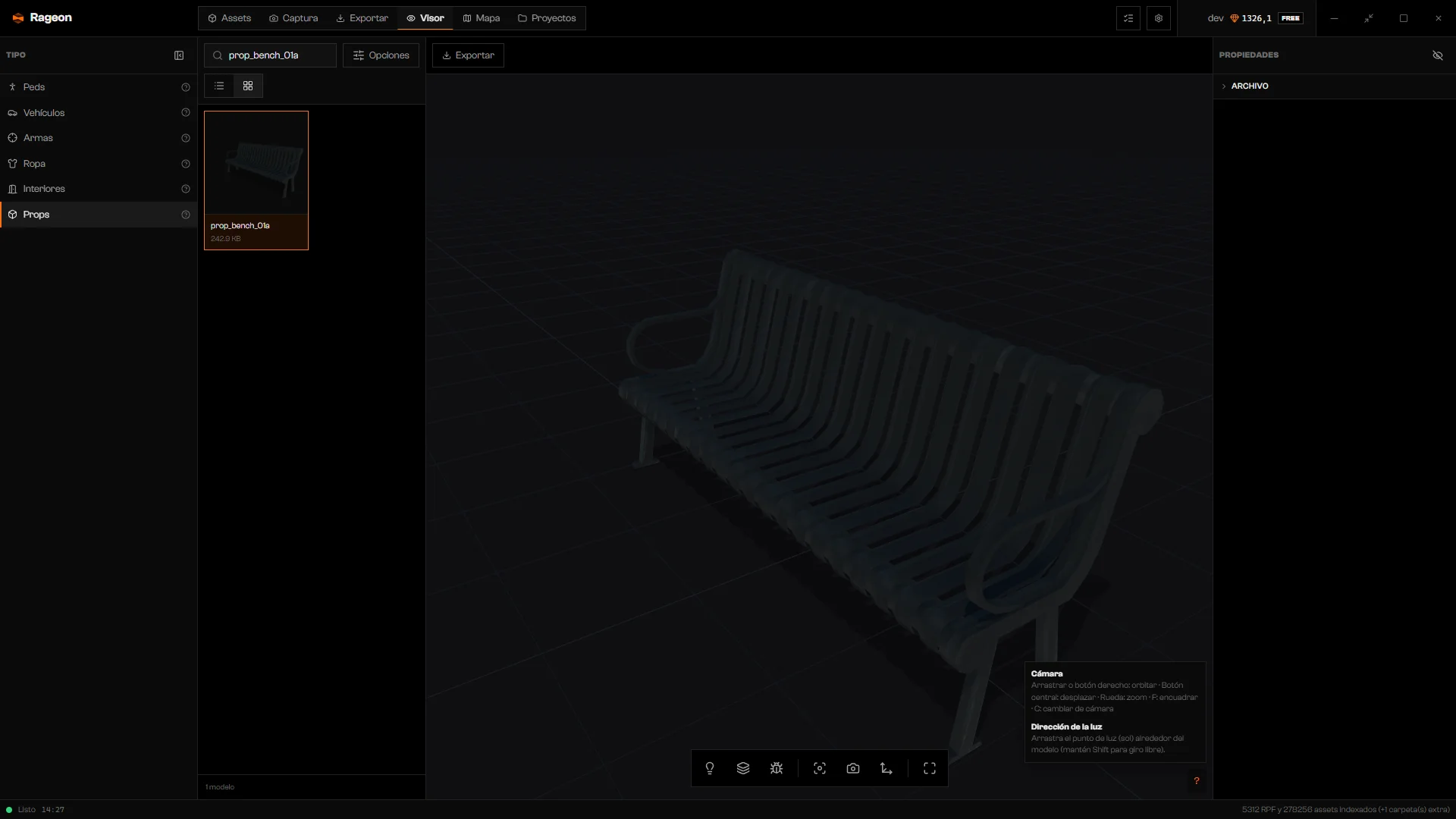Enter fullscreen with the expand corners icon
Image resolution: width=1456 pixels, height=819 pixels.
pos(930,768)
